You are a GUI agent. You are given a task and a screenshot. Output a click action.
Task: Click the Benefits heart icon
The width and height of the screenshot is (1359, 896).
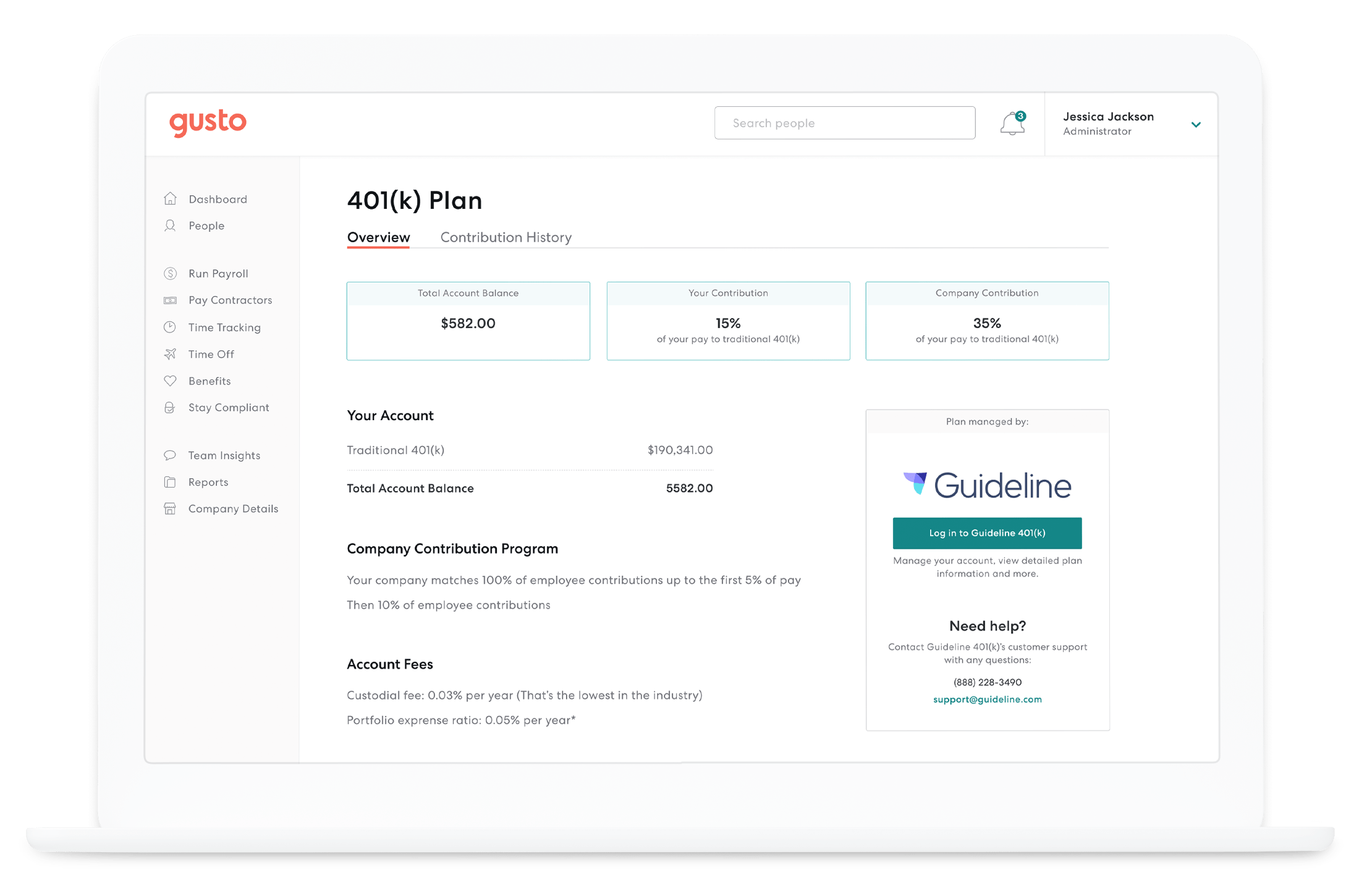click(x=170, y=381)
